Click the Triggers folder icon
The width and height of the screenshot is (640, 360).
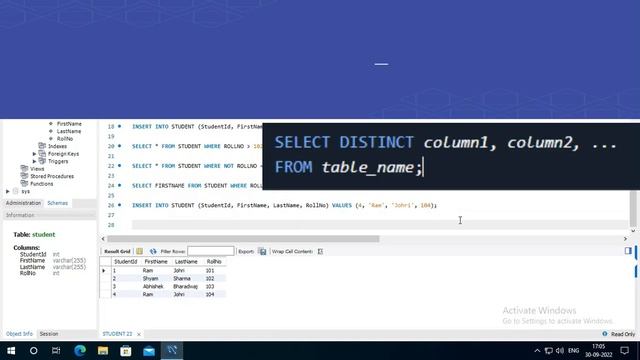[x=42, y=161]
